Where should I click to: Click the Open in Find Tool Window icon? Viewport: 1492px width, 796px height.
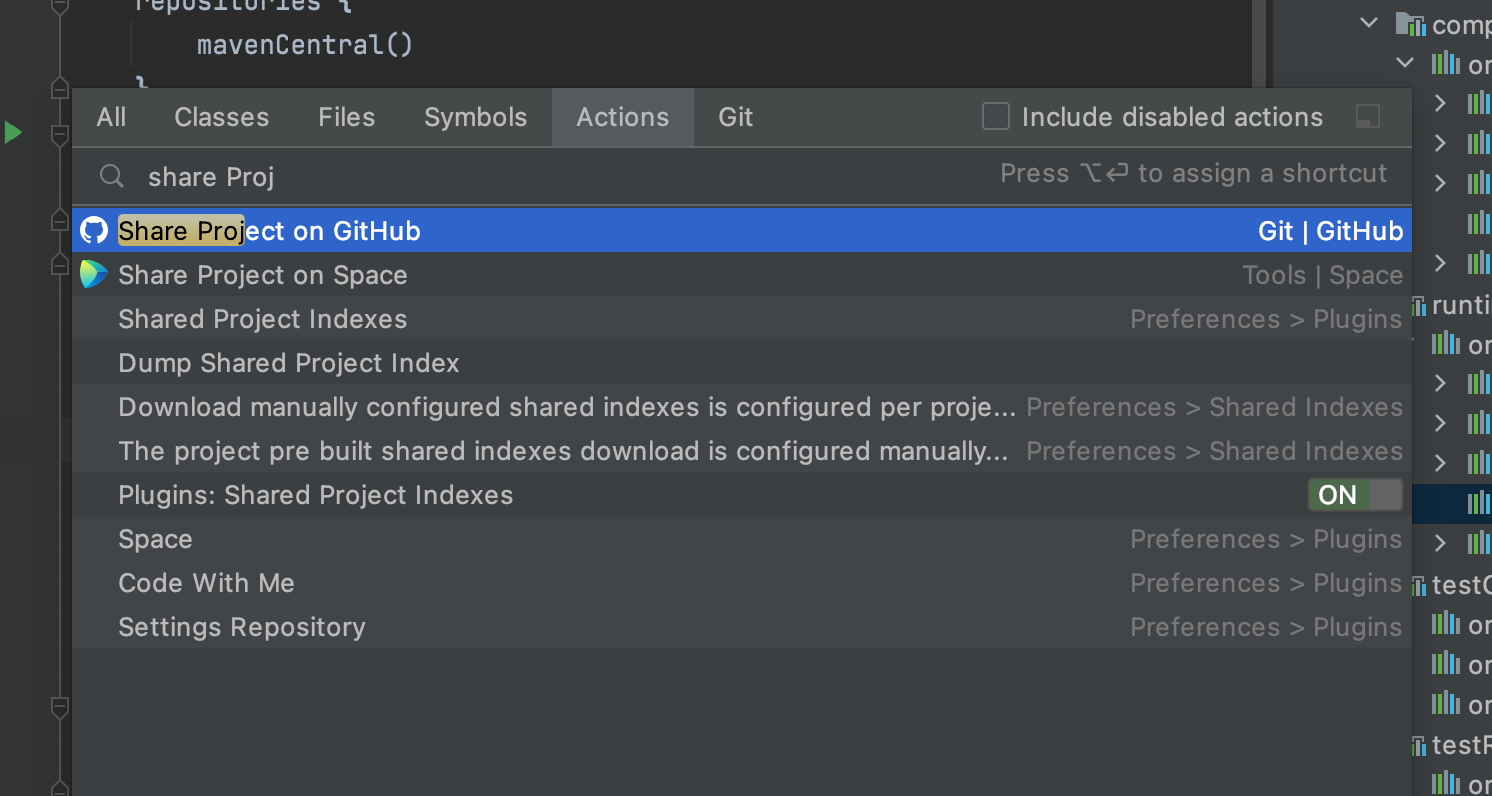(1368, 117)
